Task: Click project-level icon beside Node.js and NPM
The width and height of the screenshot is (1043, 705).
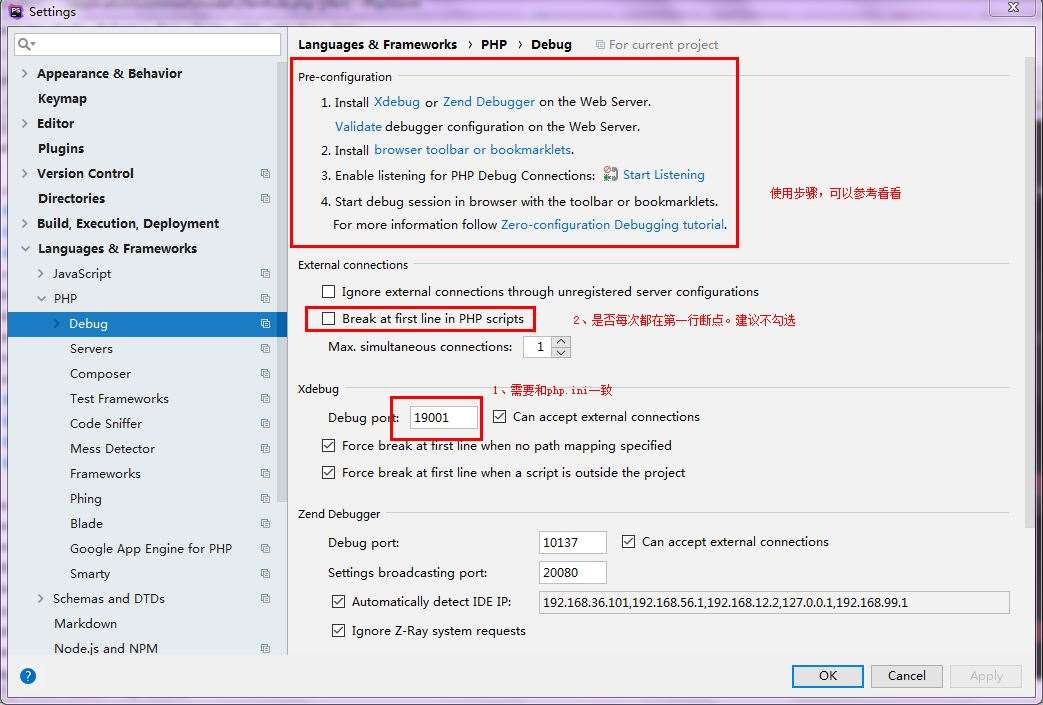Action: (x=265, y=648)
